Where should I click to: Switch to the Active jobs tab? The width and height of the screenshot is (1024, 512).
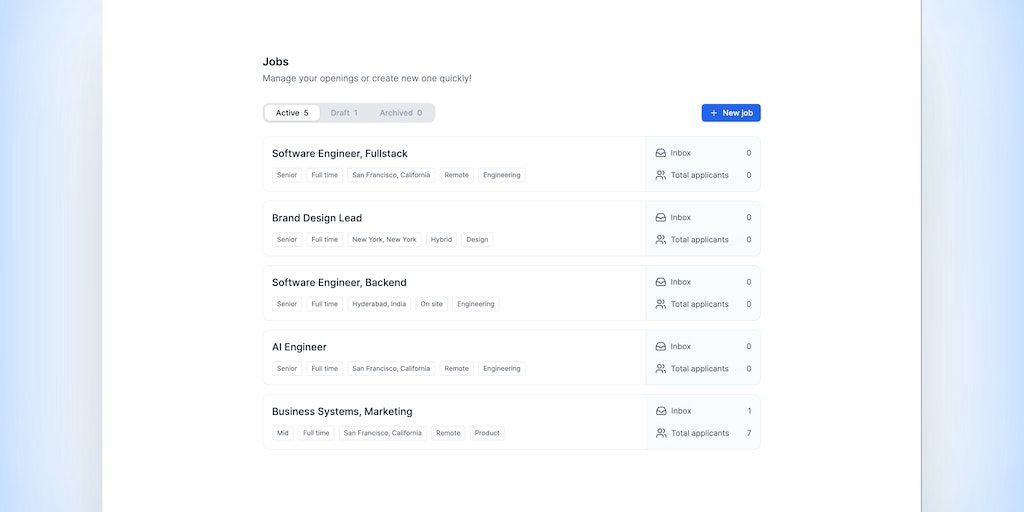point(292,113)
